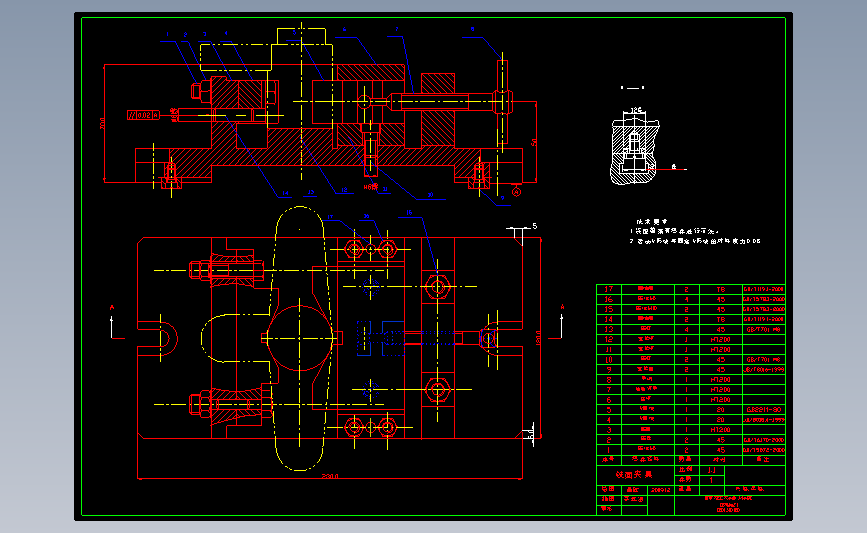
Task: Click the technical requirements heading
Action: (x=652, y=221)
